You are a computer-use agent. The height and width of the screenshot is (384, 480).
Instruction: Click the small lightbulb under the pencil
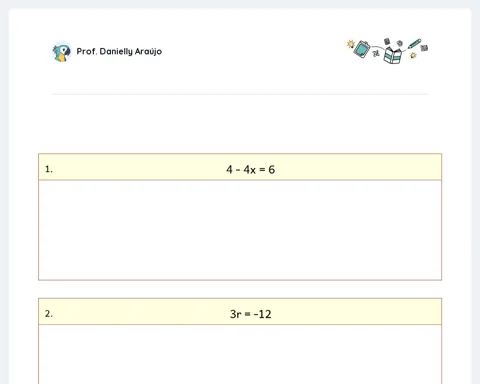[413, 55]
